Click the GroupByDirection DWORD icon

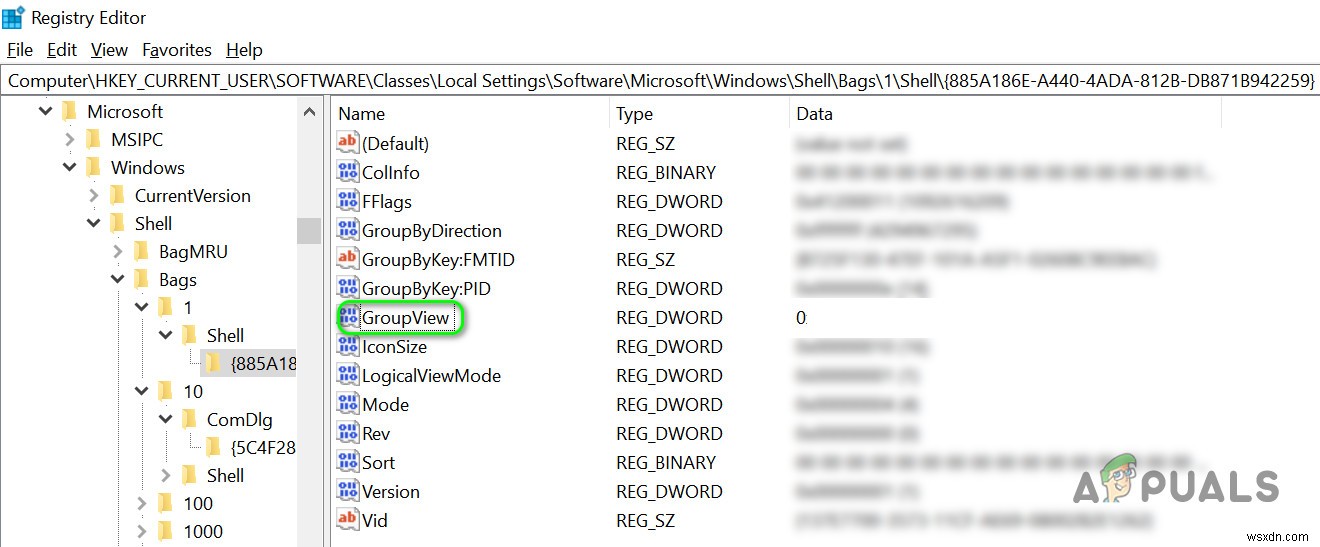click(x=348, y=230)
